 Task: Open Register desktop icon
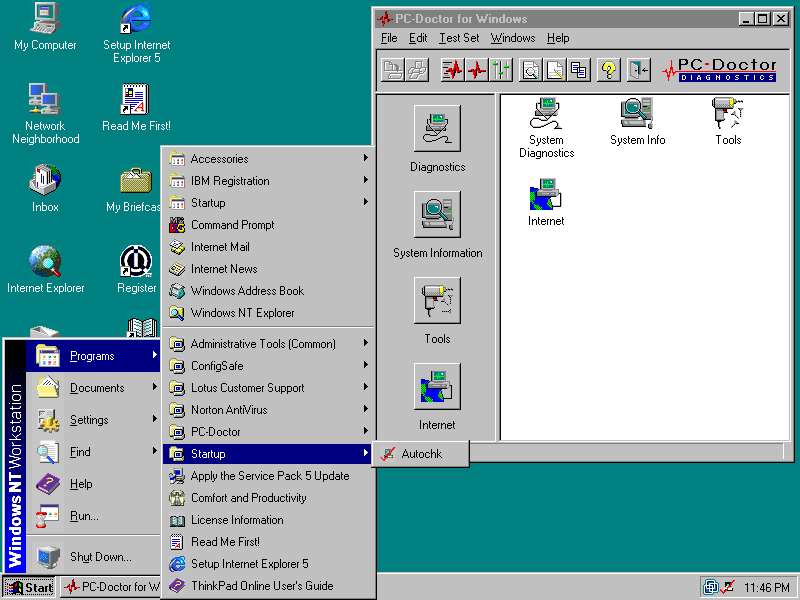pos(136,269)
